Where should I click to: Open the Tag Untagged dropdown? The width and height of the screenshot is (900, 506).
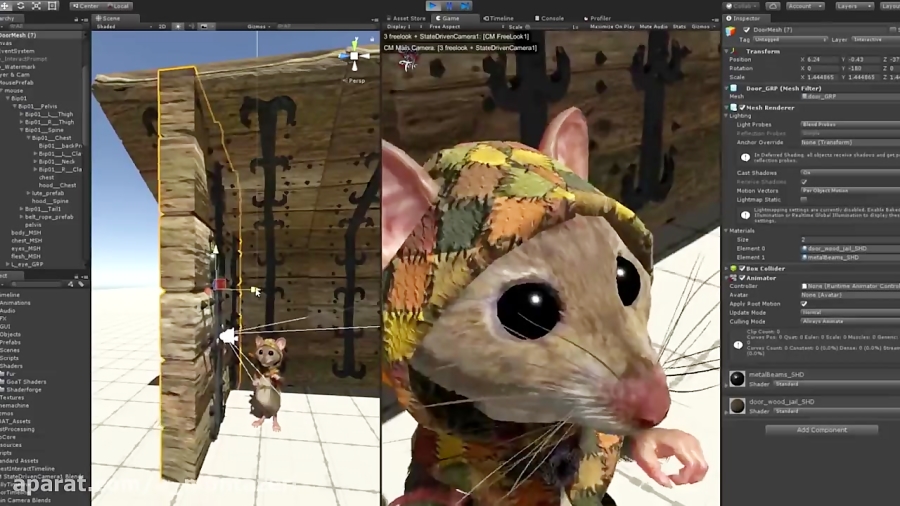pyautogui.click(x=789, y=40)
